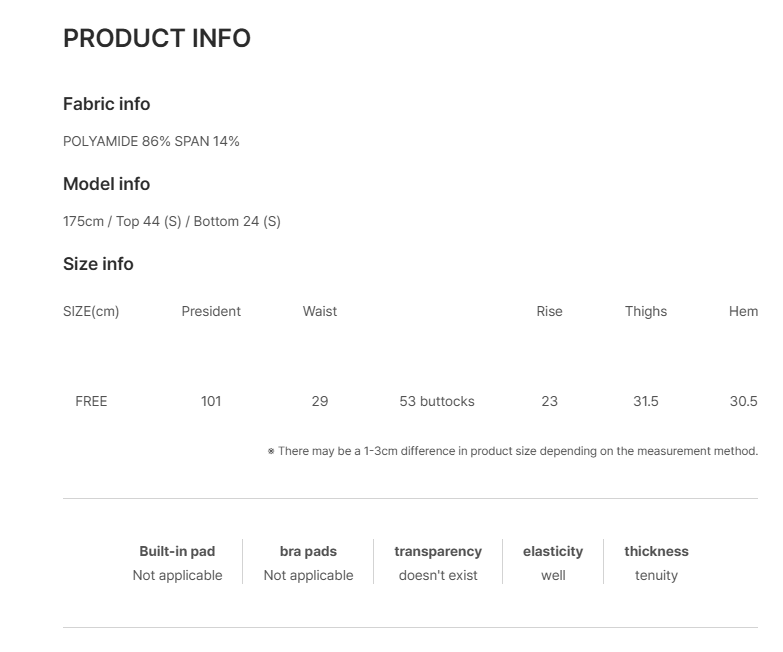This screenshot has width=783, height=652.
Task: Click the thickness attribute label
Action: pyautogui.click(x=656, y=551)
